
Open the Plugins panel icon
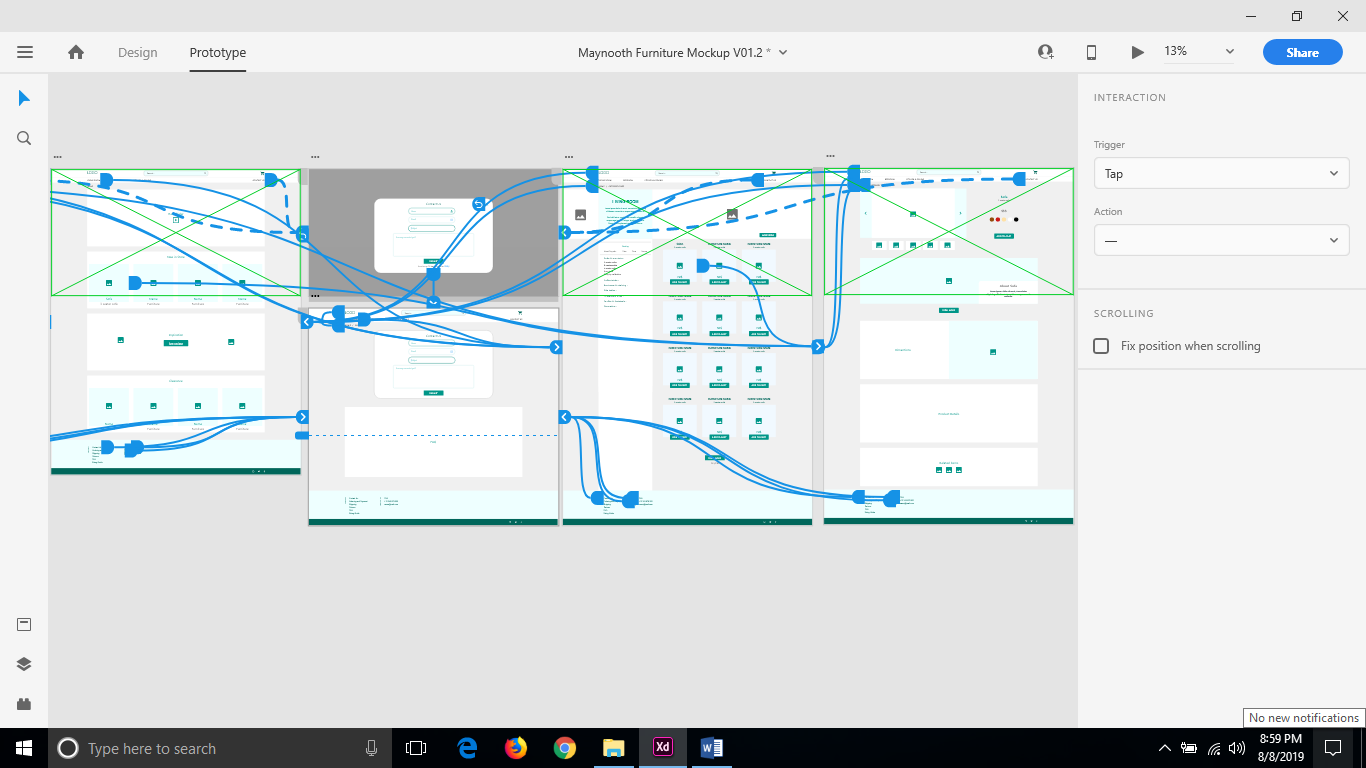(24, 703)
